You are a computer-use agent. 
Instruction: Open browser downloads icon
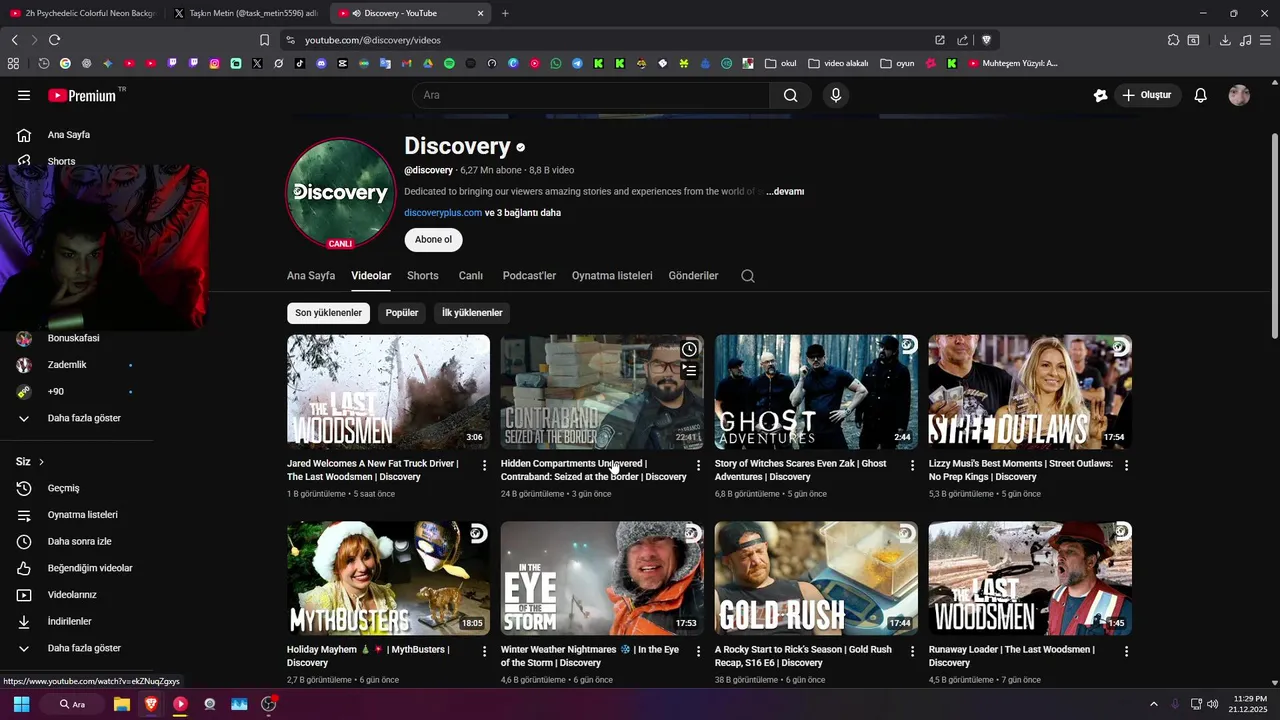point(1225,40)
